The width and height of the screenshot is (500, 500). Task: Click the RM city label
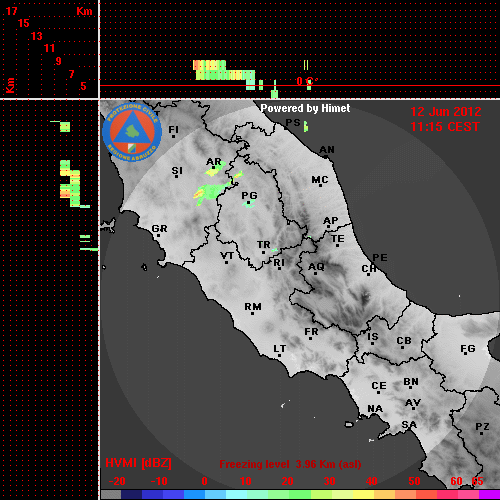point(253,306)
